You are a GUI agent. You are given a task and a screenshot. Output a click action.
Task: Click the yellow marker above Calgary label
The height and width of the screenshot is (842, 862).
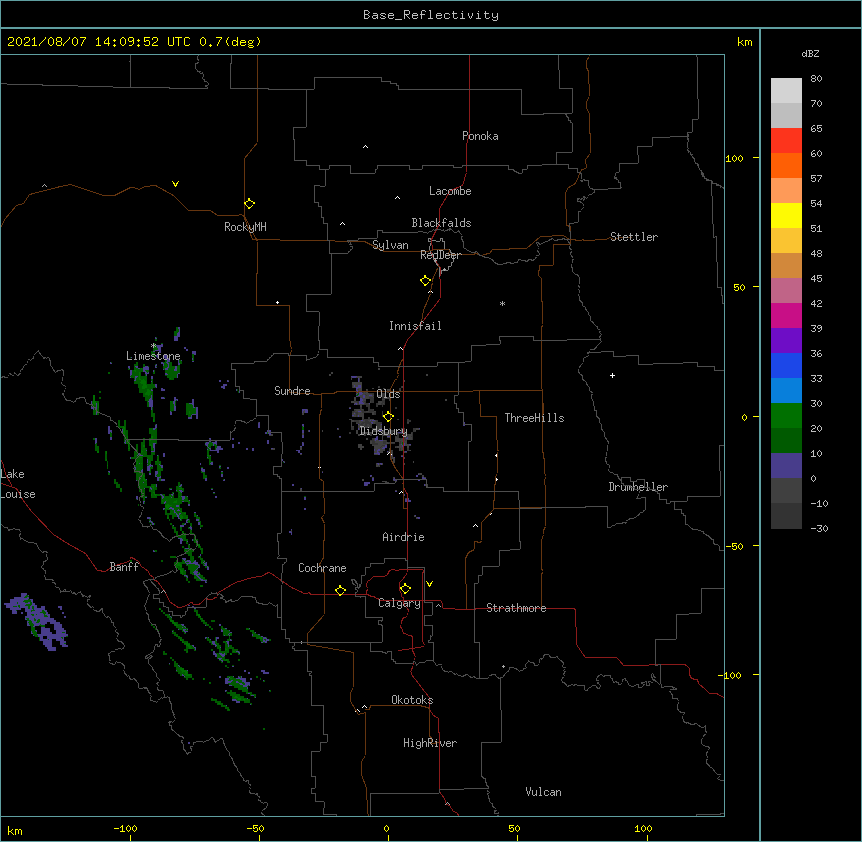[x=405, y=589]
